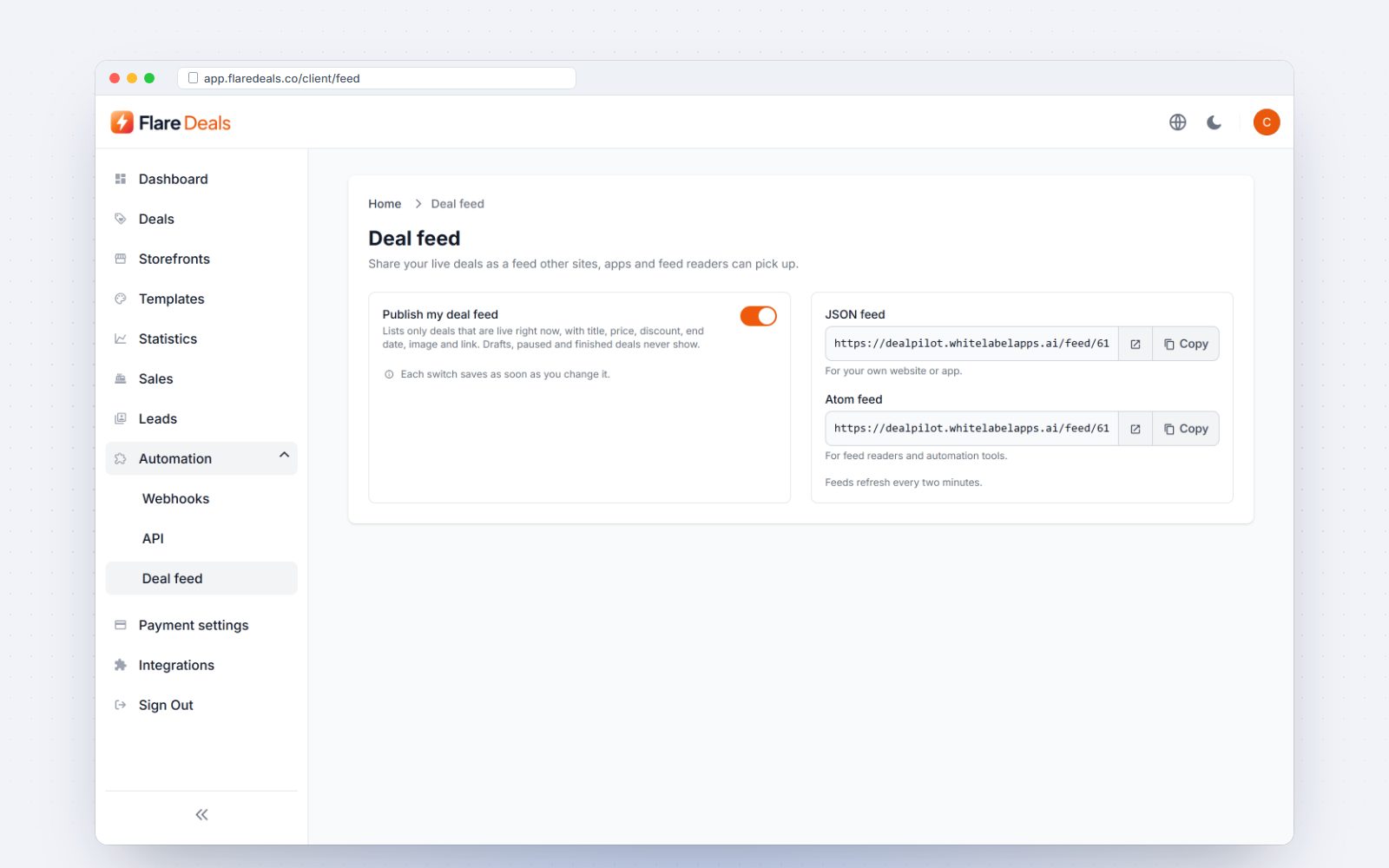
Task: Click 'Each switch saves as soon' note
Action: point(505,374)
